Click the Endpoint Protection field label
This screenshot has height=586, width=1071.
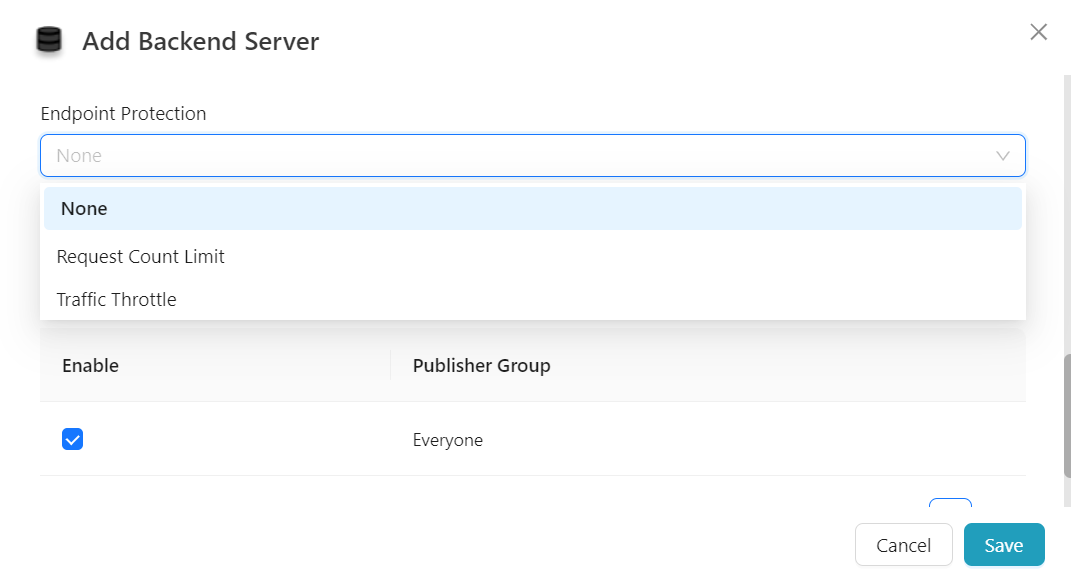(123, 114)
